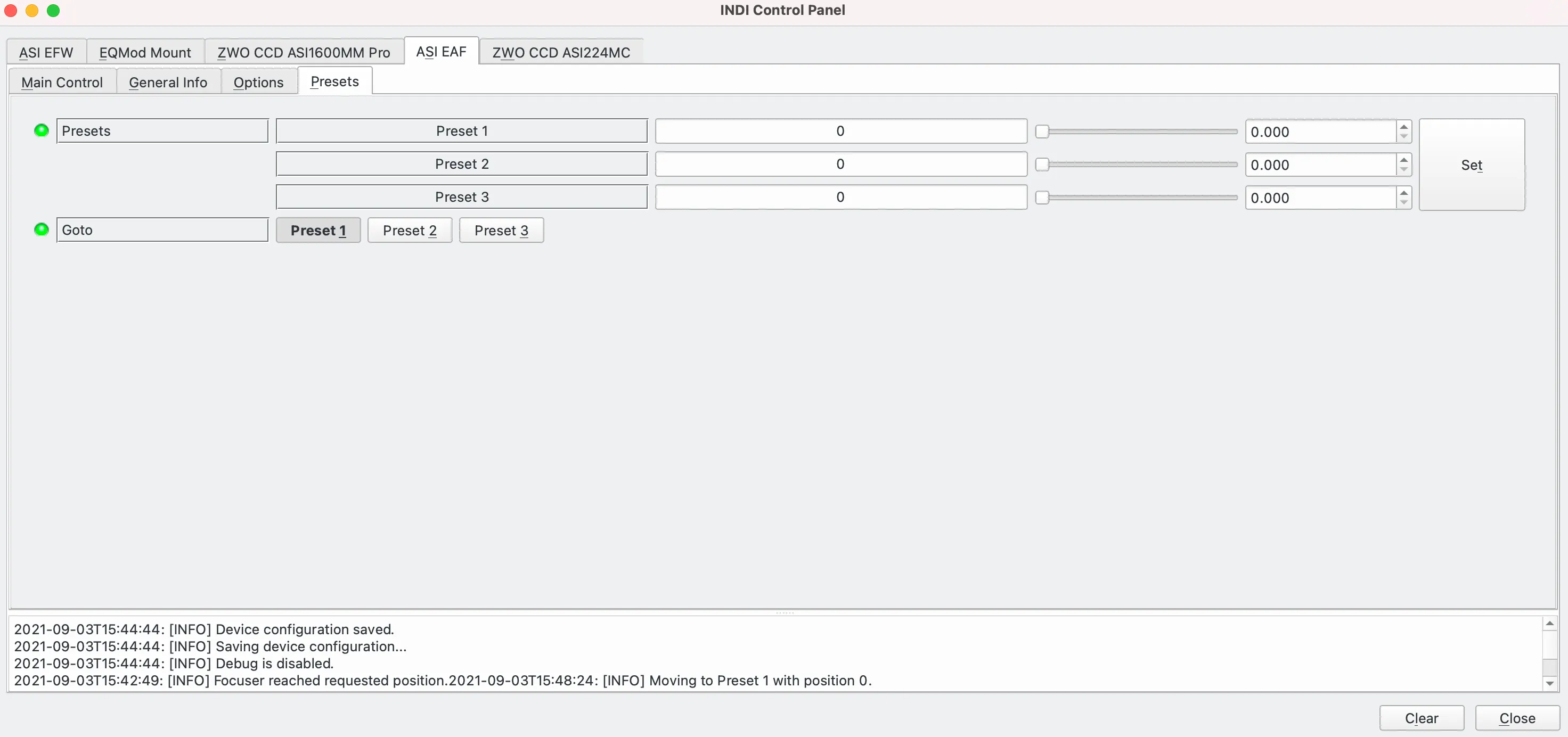Increment the Preset 3 spinbox value
This screenshot has width=1568, height=737.
click(x=1403, y=192)
